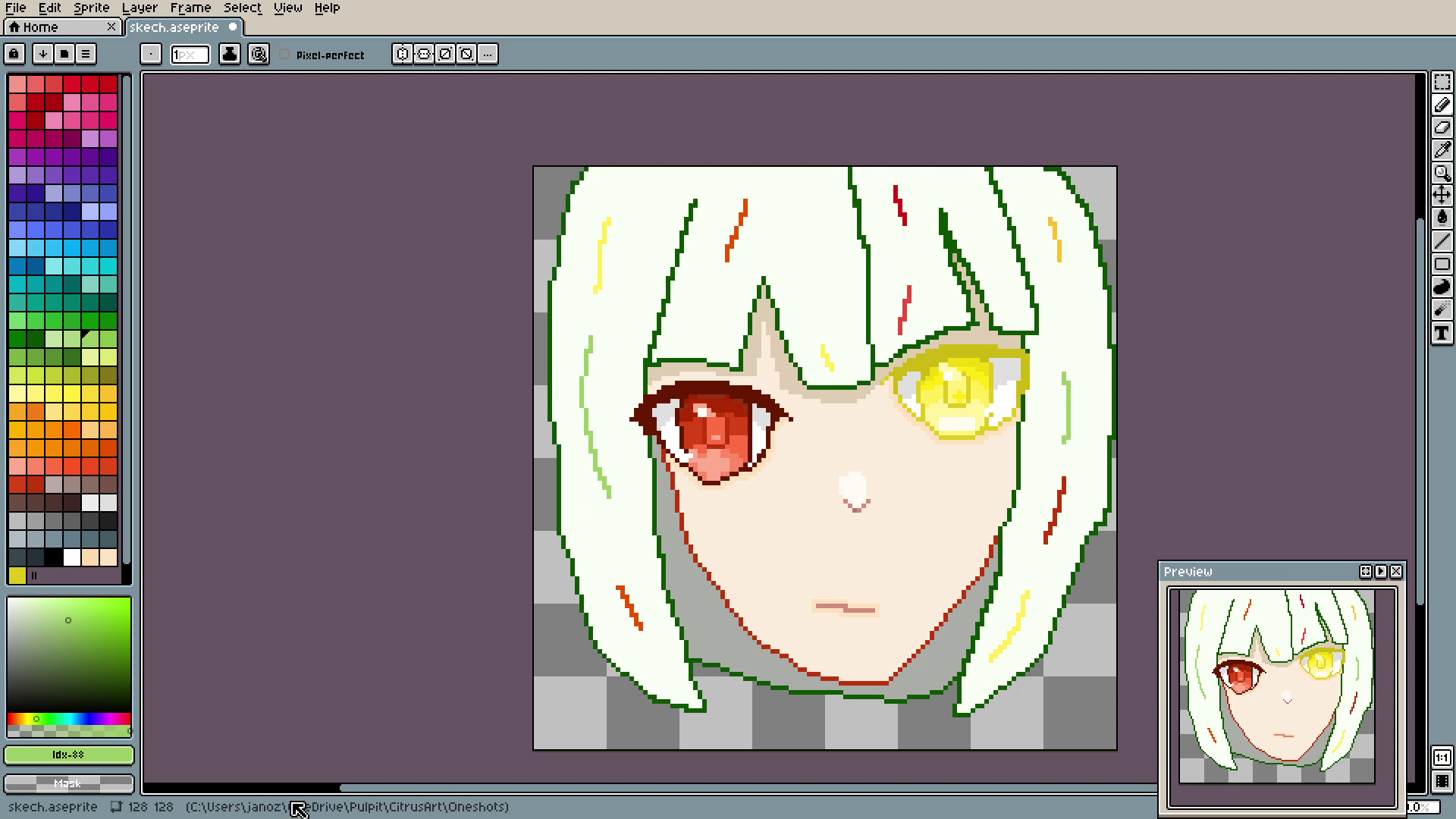Open the palette options hamburger menu
1456x819 pixels.
coord(86,54)
